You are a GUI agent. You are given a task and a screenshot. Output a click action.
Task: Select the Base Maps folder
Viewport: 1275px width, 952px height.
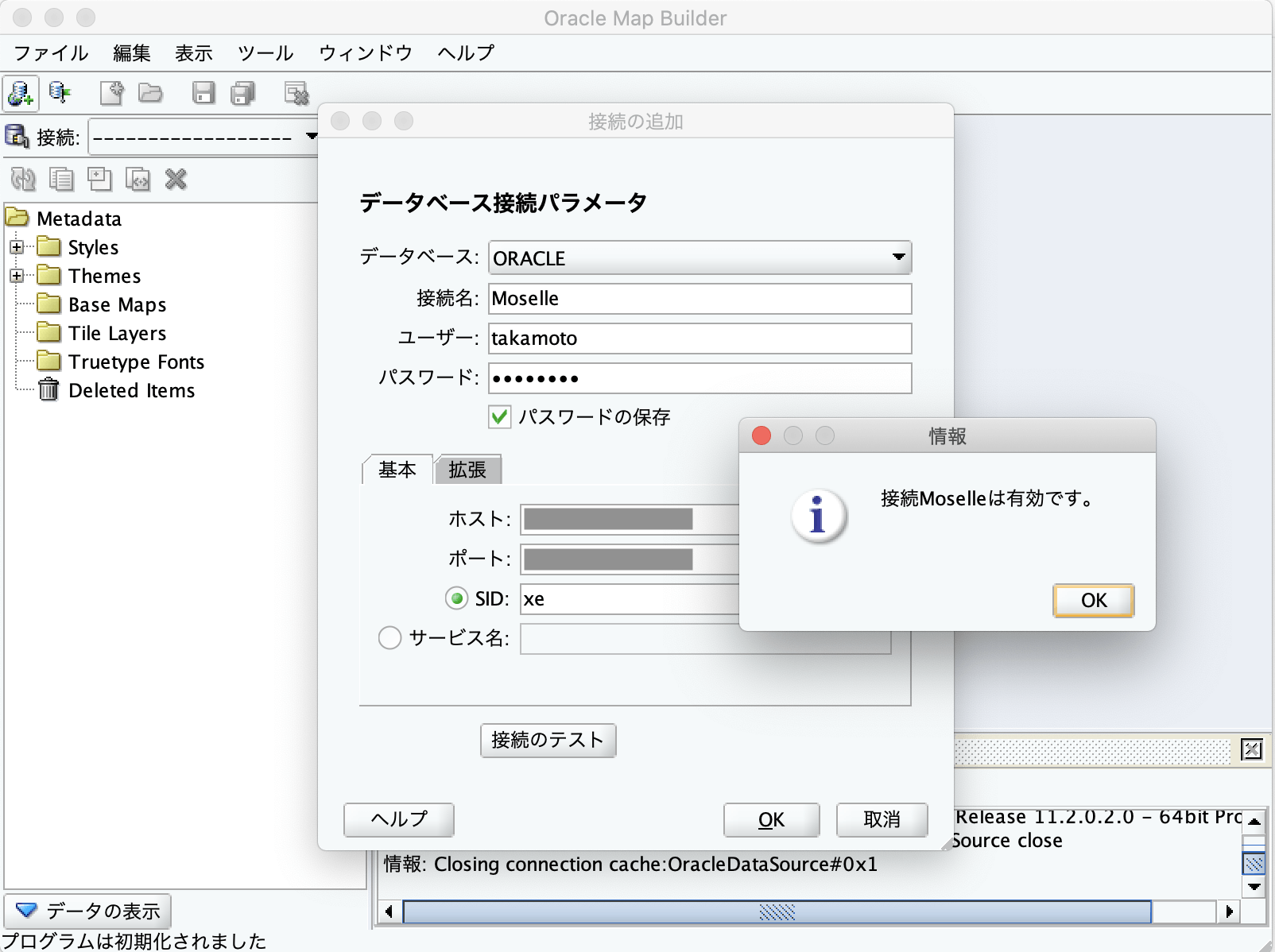coord(103,304)
